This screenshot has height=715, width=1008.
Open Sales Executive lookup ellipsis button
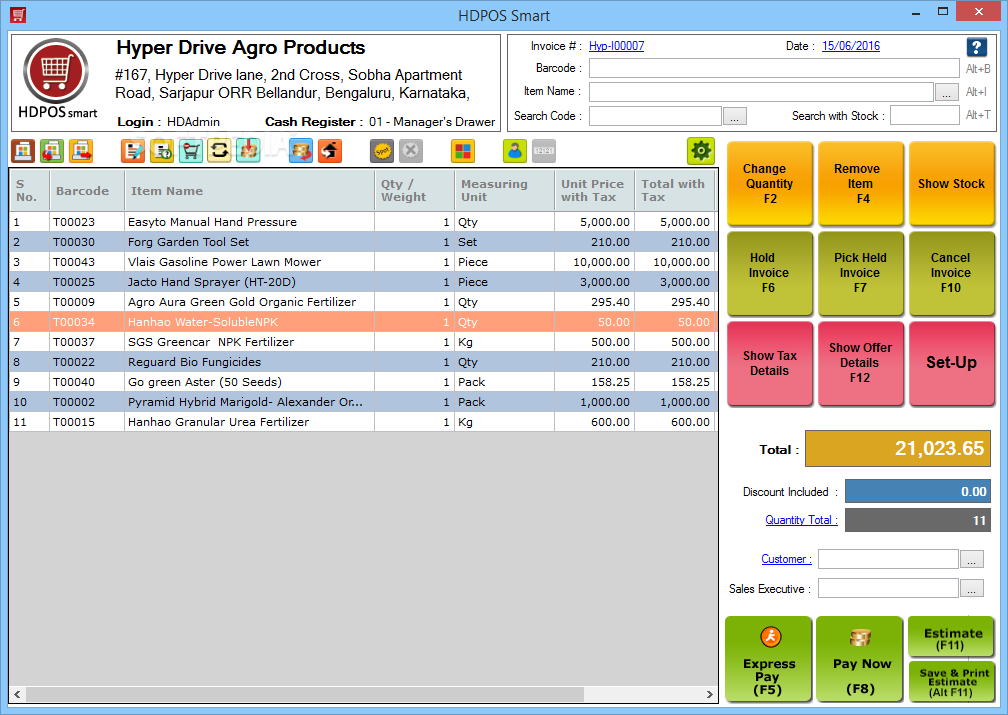click(971, 588)
